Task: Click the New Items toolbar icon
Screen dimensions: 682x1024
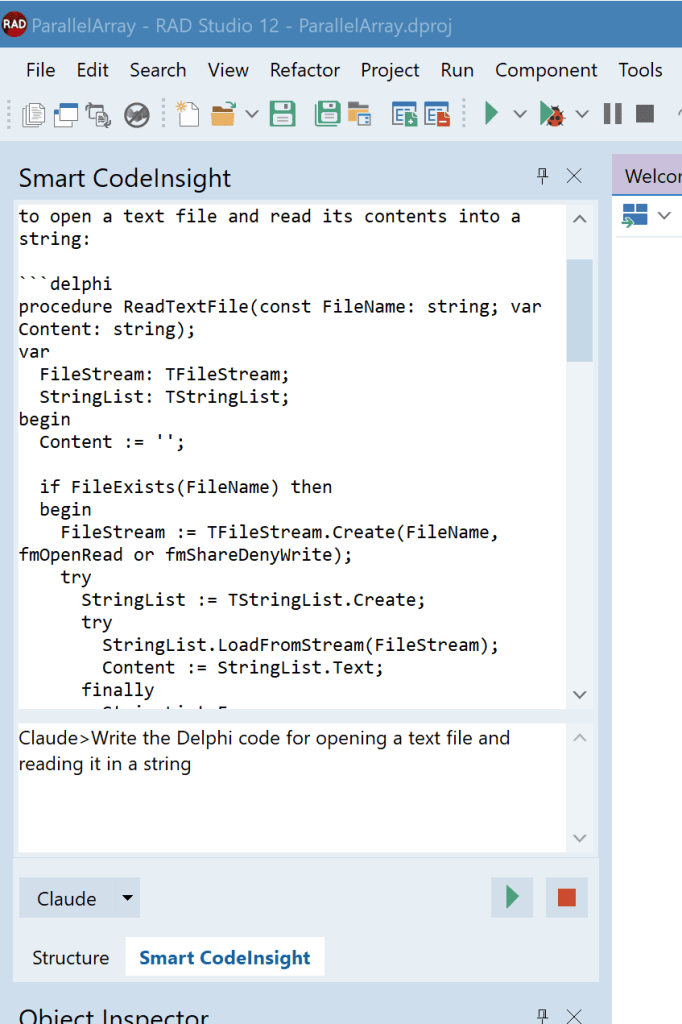Action: (188, 114)
